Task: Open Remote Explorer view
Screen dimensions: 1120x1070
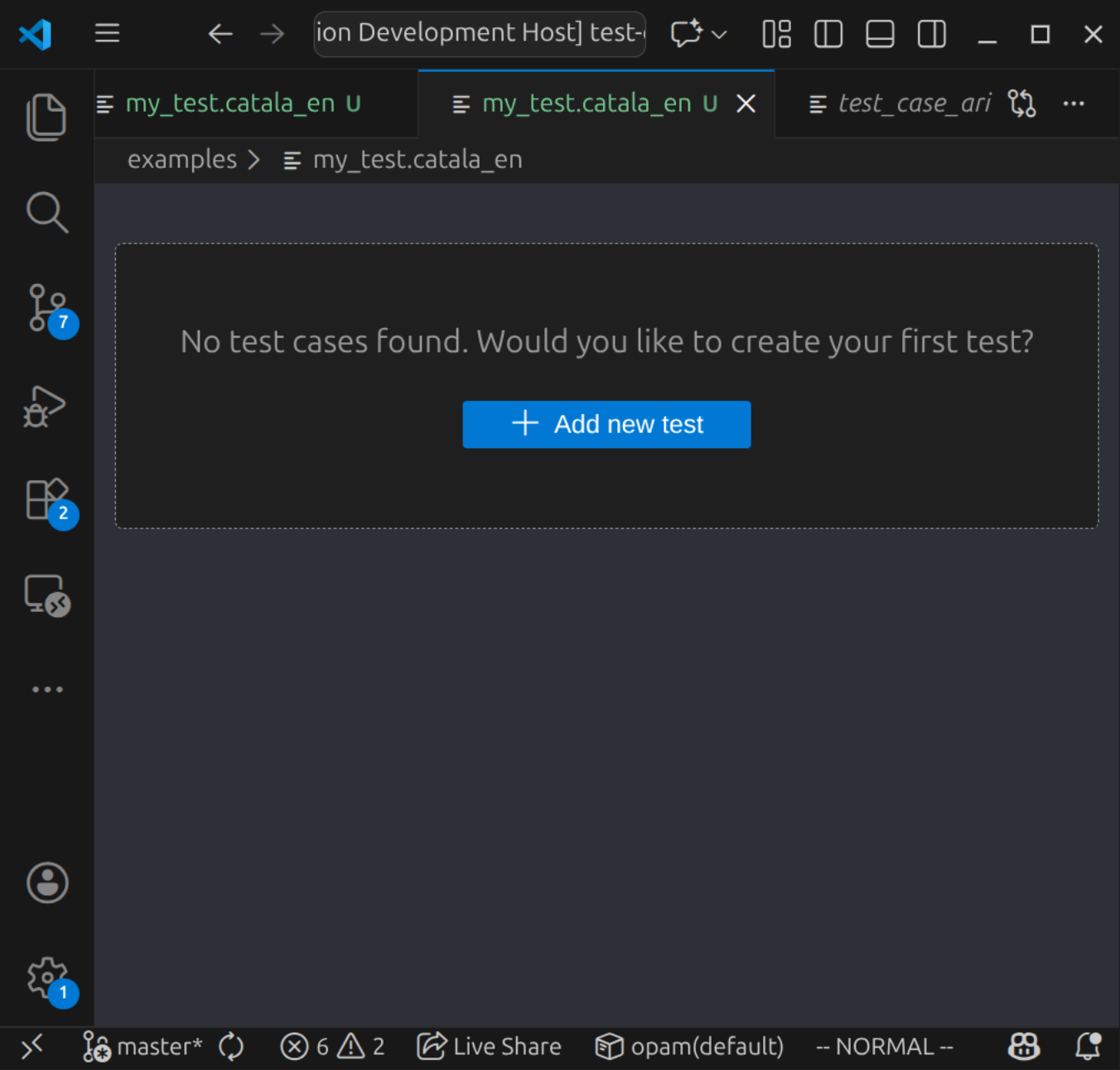Action: (47, 595)
